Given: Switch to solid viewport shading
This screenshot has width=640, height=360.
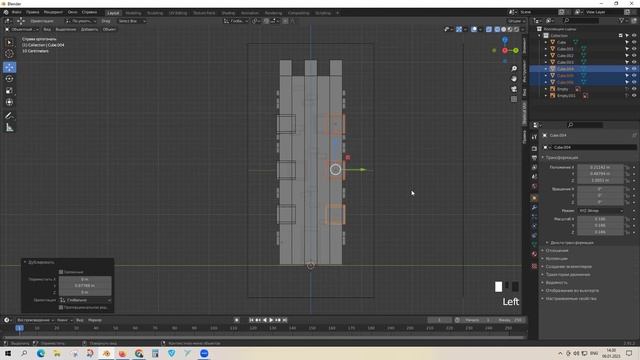Looking at the screenshot, I should [504, 29].
